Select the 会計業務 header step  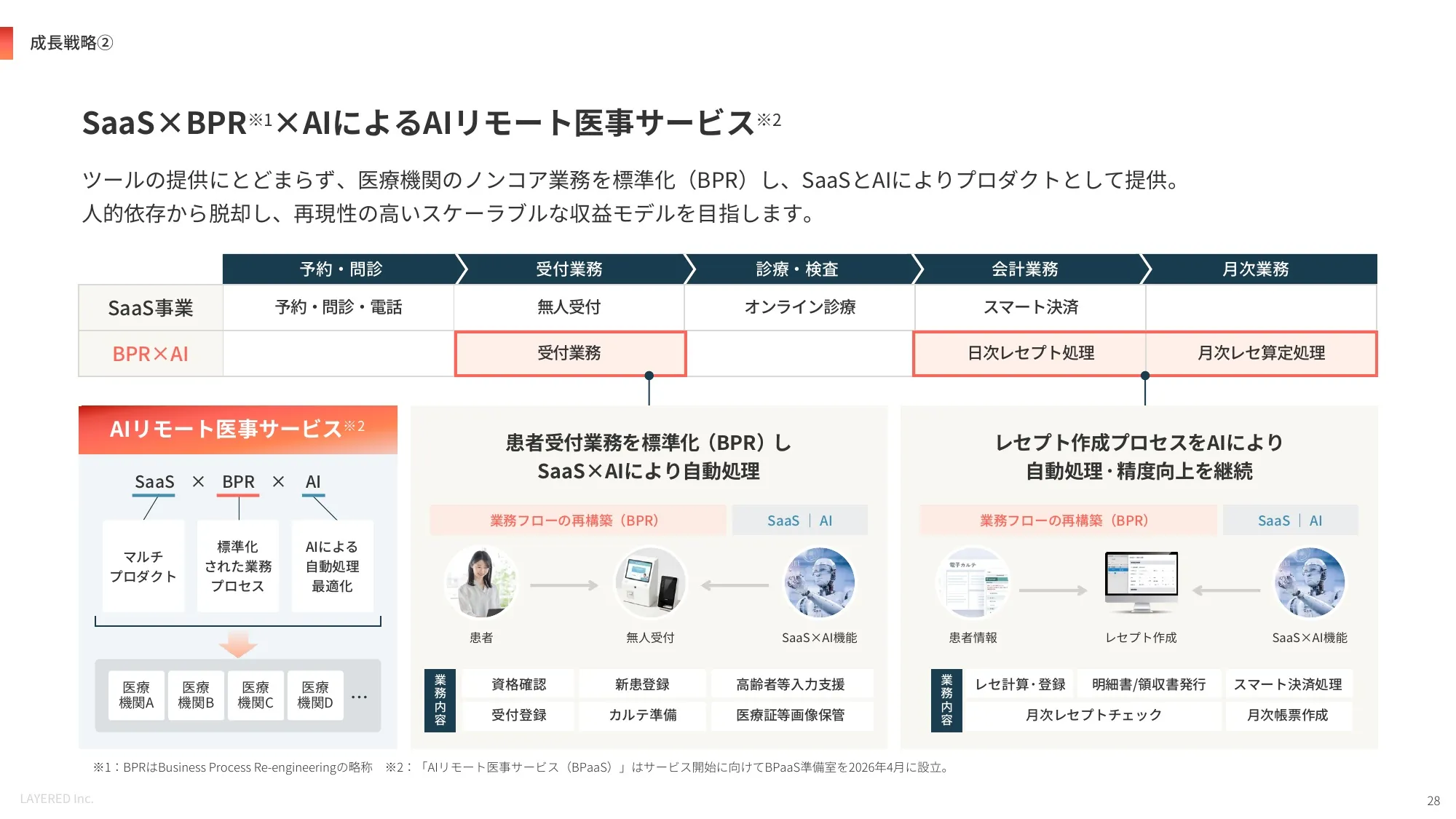coord(1025,269)
